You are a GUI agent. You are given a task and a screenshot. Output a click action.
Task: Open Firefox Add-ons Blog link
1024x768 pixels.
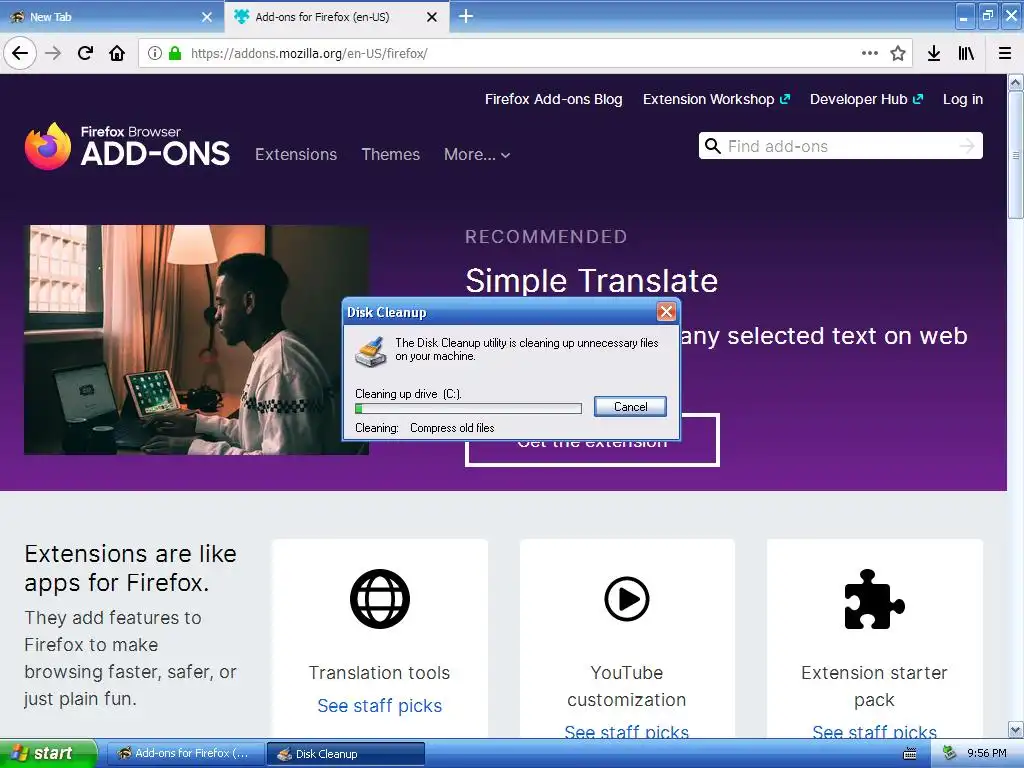tap(553, 99)
